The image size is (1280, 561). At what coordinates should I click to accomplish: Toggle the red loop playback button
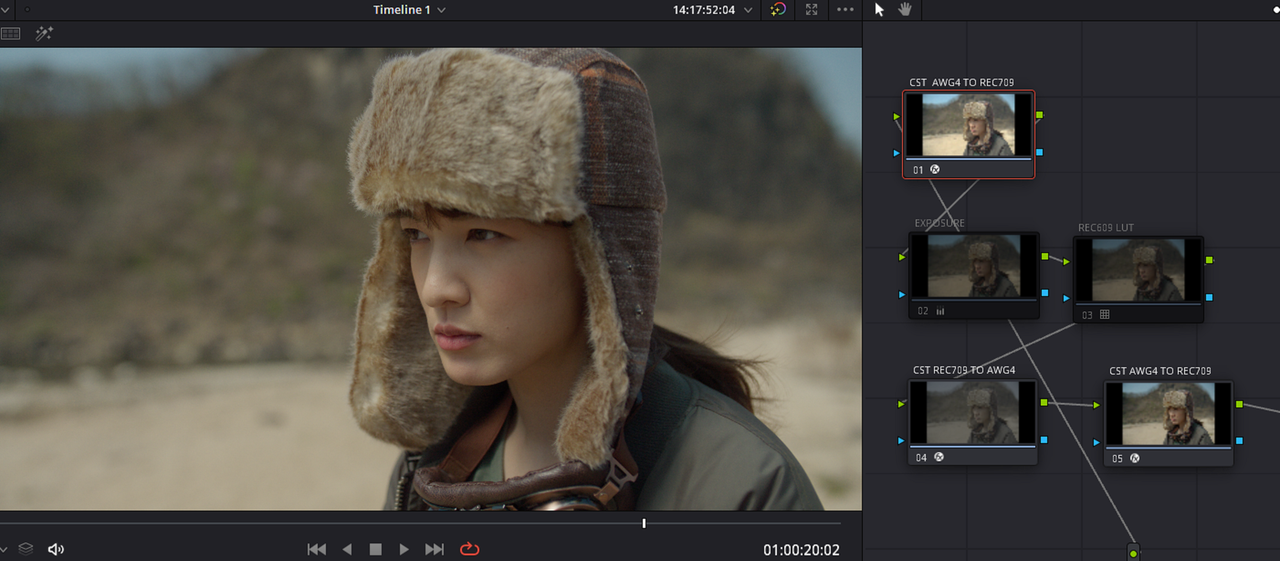click(x=470, y=549)
